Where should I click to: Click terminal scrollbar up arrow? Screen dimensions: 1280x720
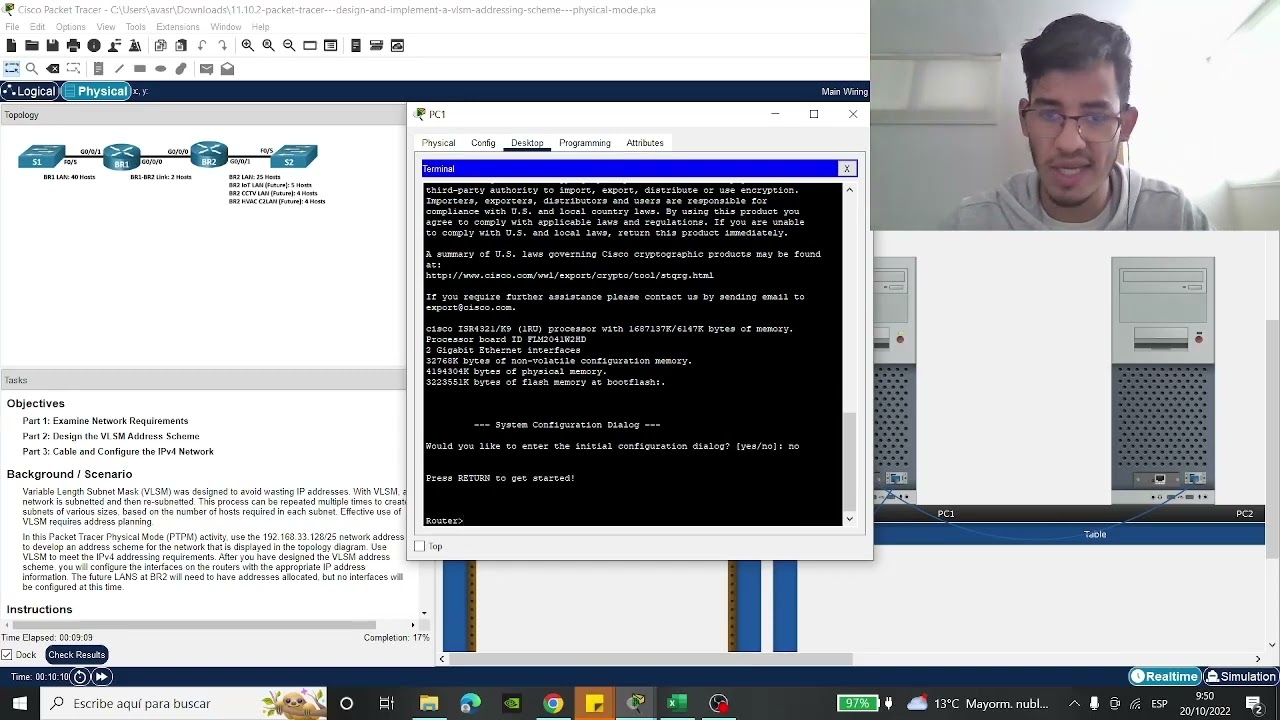coord(850,189)
